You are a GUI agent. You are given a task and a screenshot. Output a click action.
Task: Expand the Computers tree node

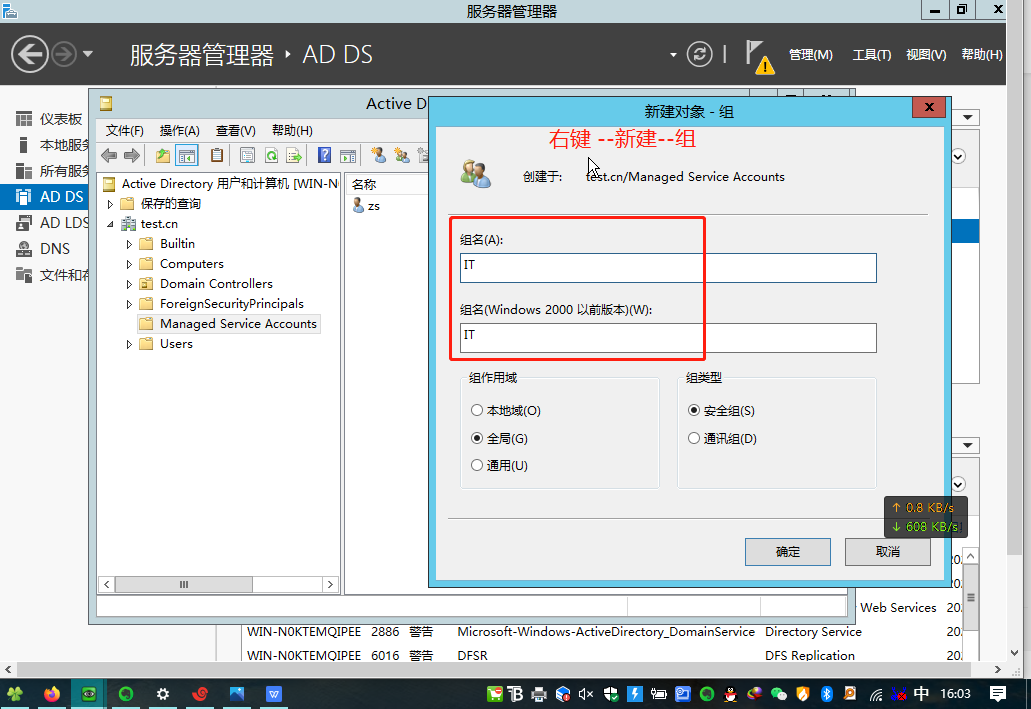point(129,264)
